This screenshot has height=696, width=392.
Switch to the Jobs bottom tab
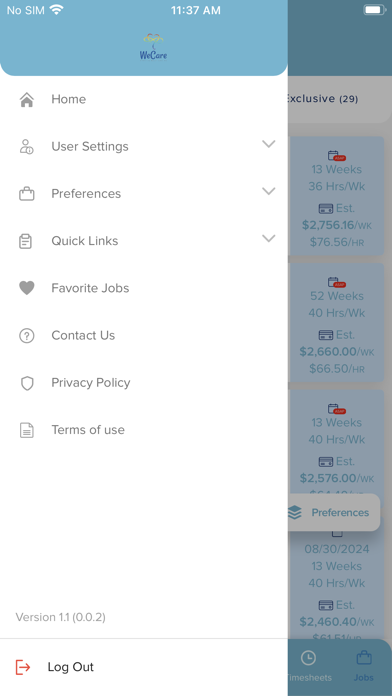point(364,667)
